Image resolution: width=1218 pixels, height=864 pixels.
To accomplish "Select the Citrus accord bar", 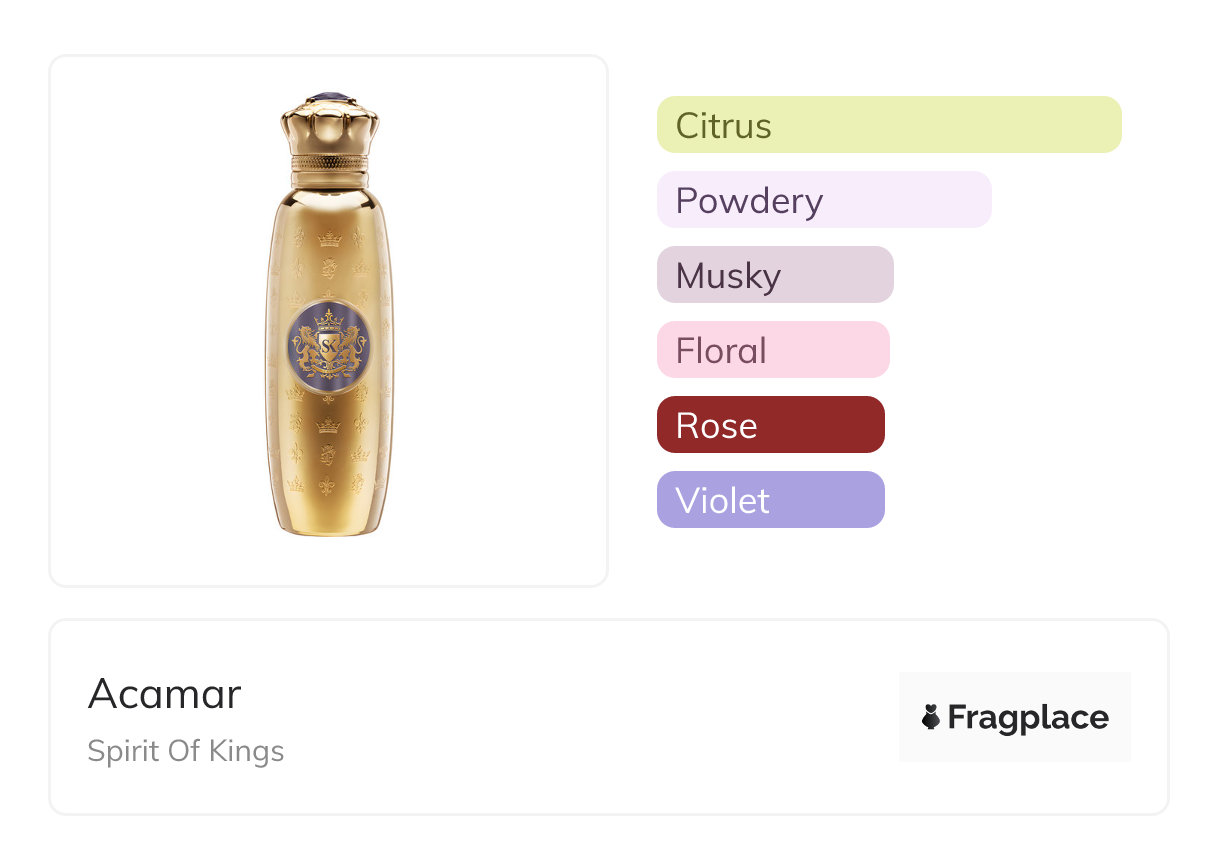I will (888, 125).
